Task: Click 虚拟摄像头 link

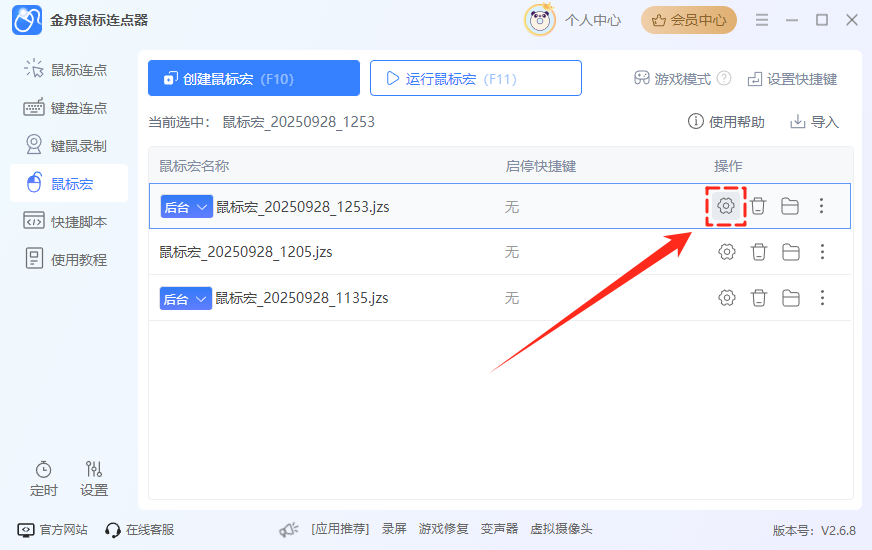Action: tap(561, 529)
